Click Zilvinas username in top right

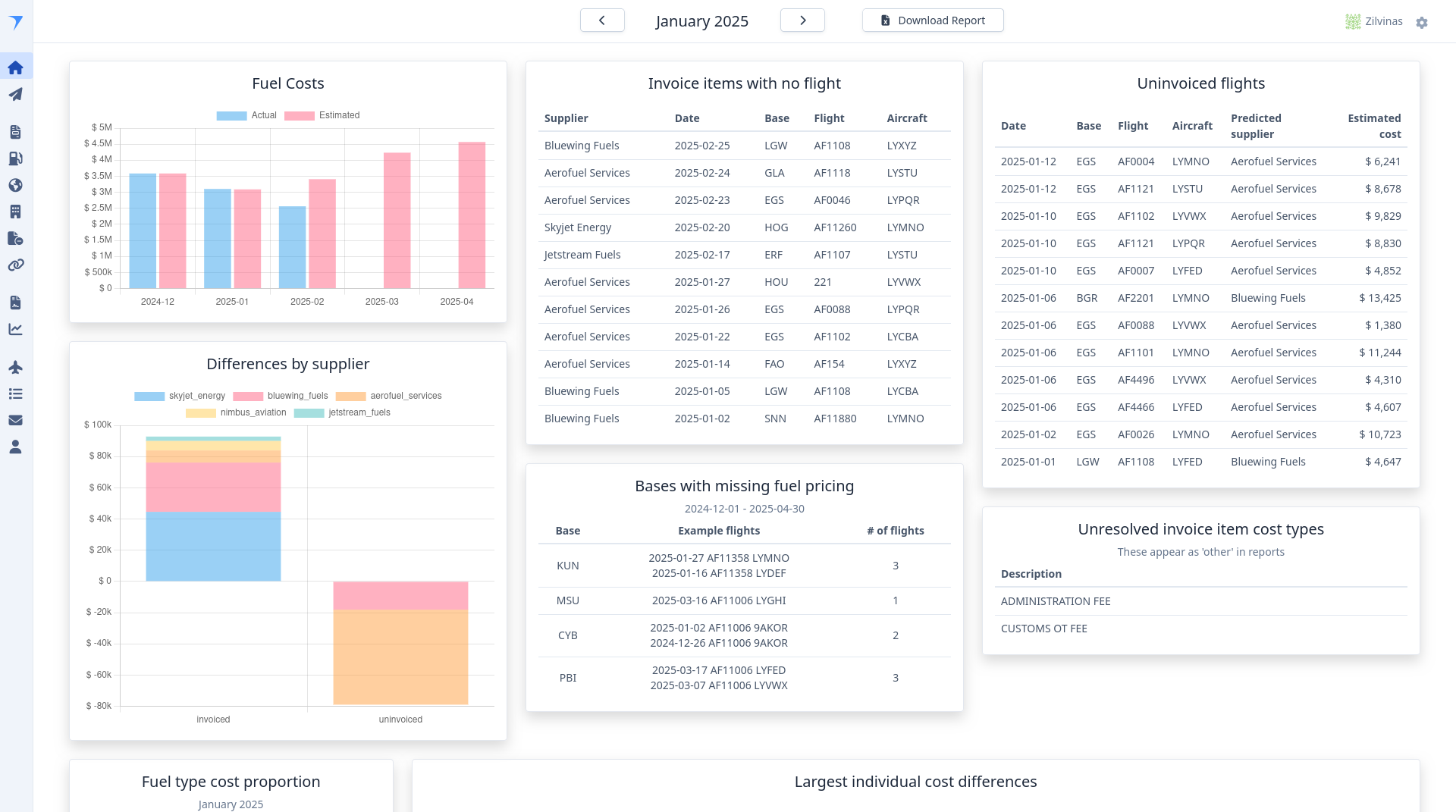[1385, 21]
